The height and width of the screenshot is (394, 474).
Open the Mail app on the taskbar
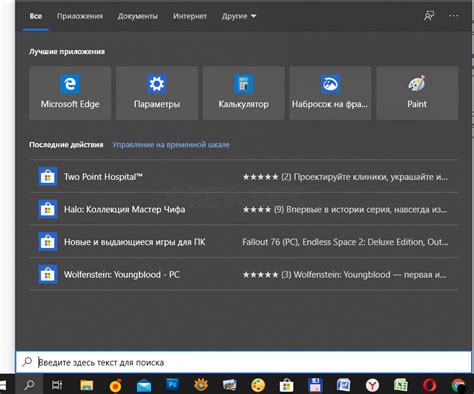click(144, 386)
